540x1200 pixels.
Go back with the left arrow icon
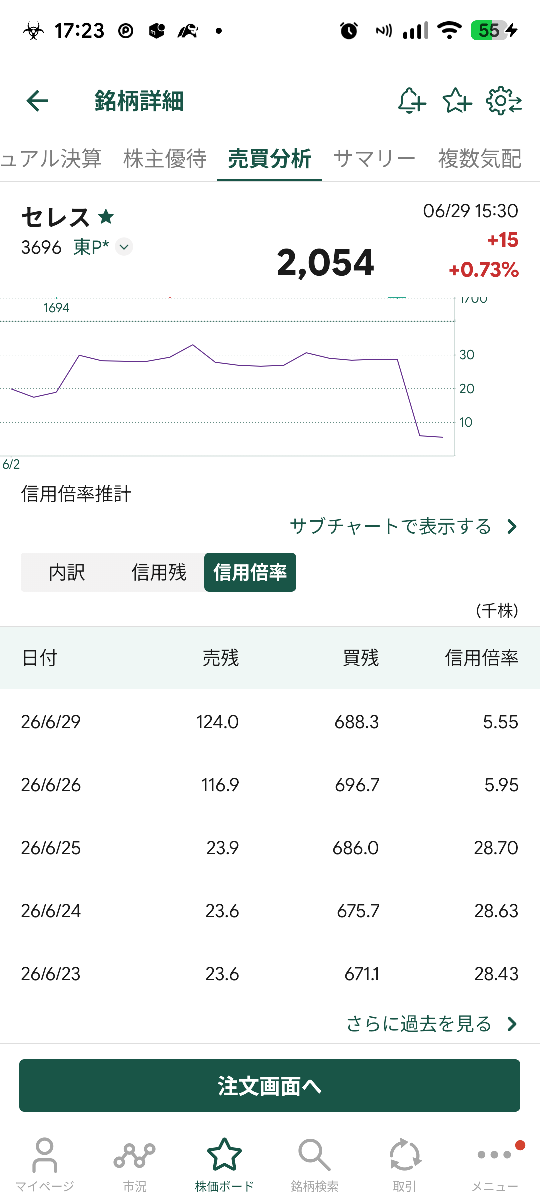click(37, 100)
